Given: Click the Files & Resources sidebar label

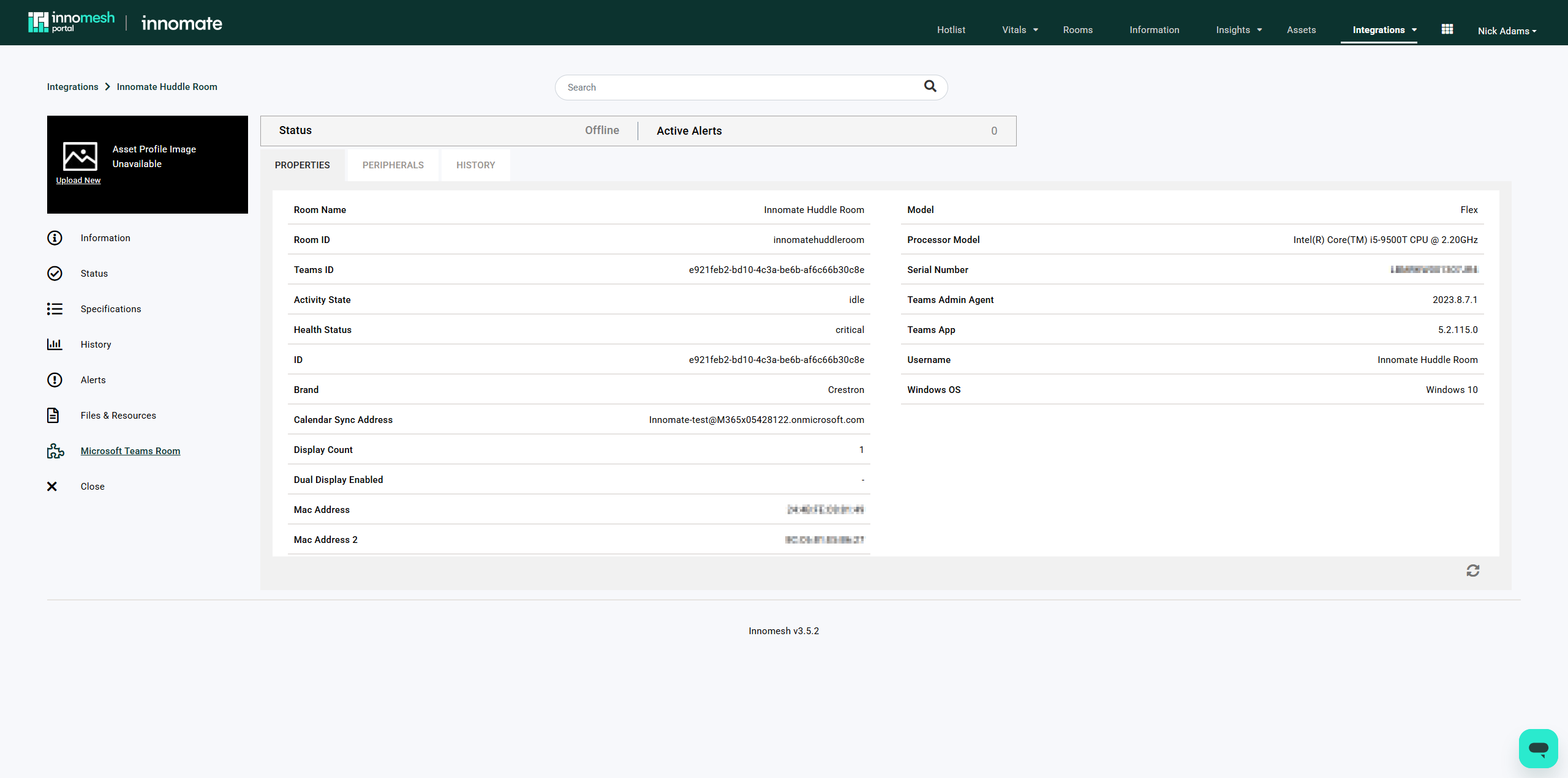Looking at the screenshot, I should coord(118,416).
